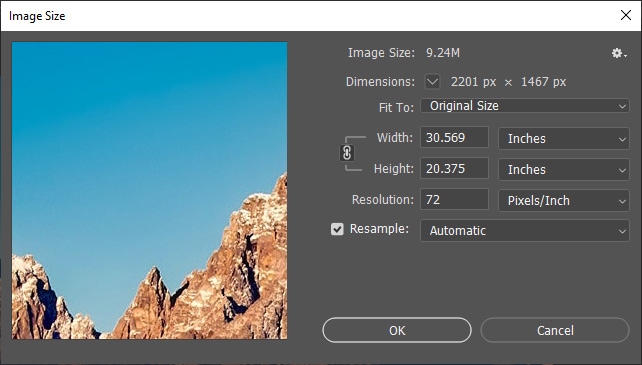Click the Height value field
642x365 pixels.
click(x=454, y=168)
